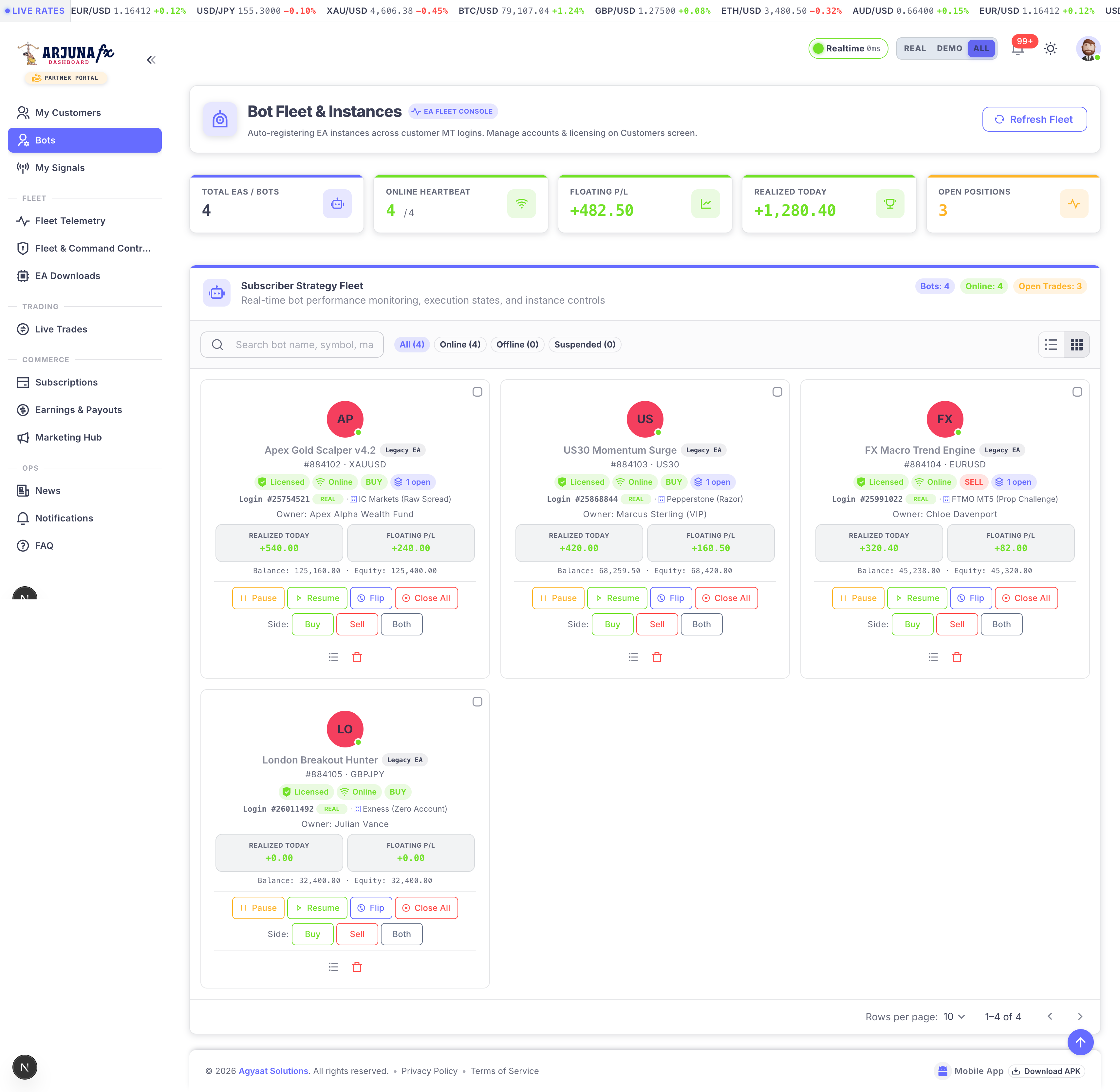
Task: Go to previous page chevron in pagination
Action: click(x=1050, y=1017)
